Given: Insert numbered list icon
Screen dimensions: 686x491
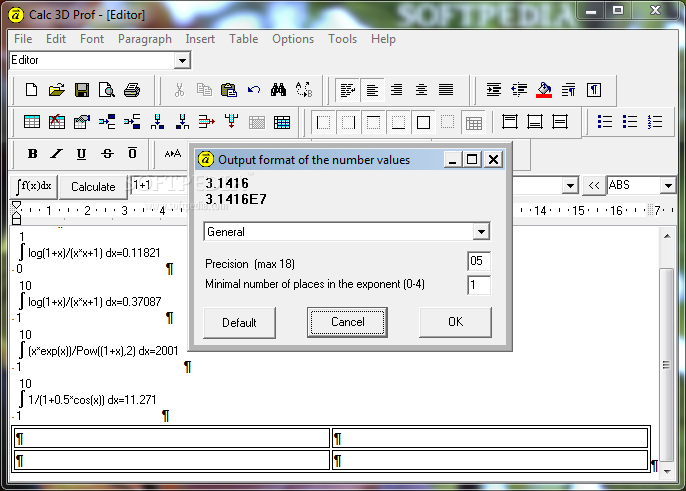Looking at the screenshot, I should (655, 122).
